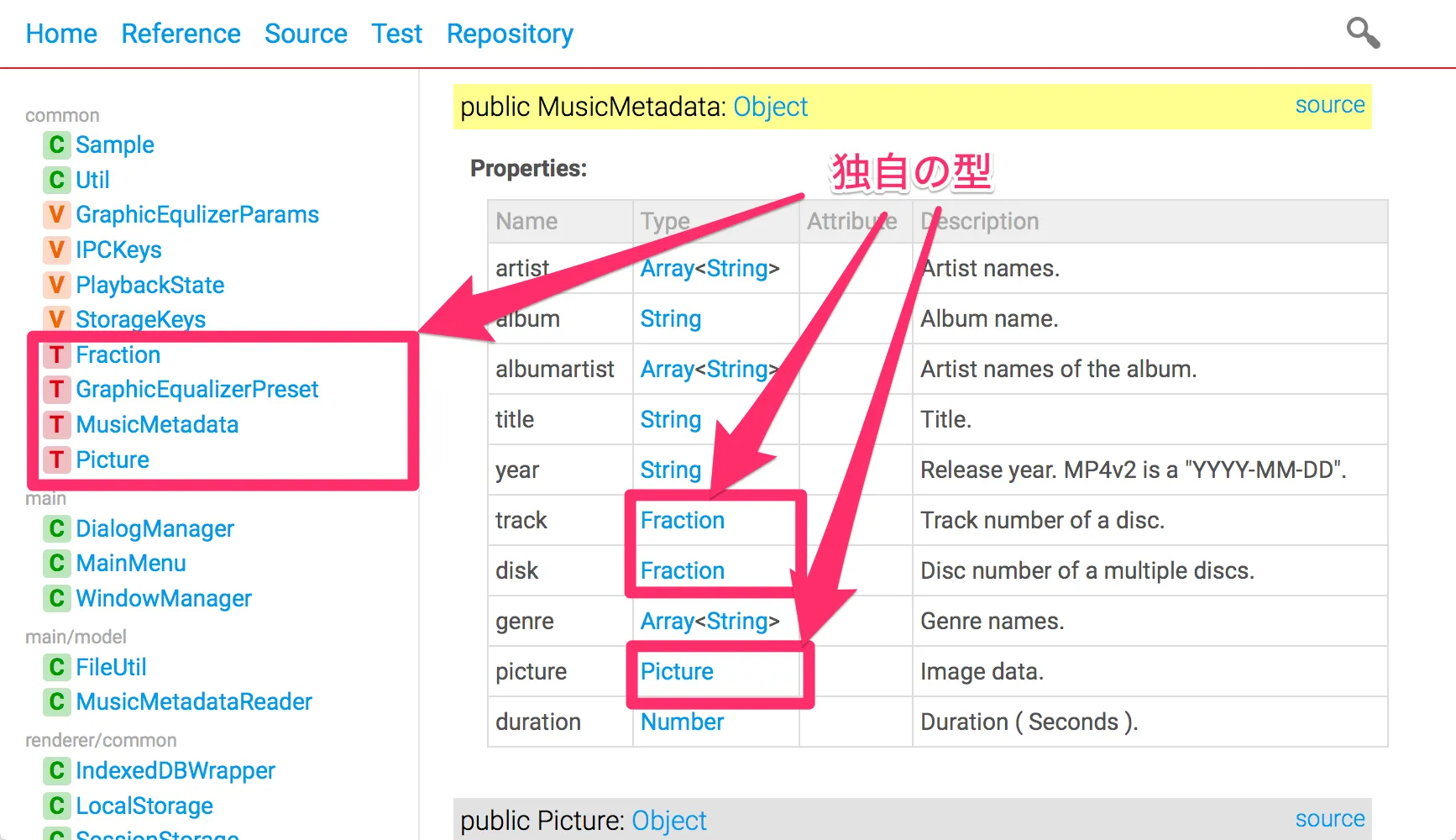
Task: Click the Number type for duration
Action: coord(682,722)
